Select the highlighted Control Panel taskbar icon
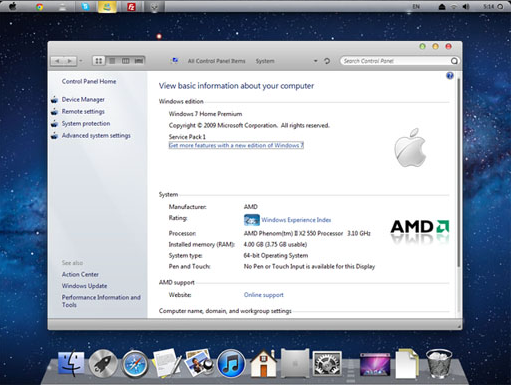The height and width of the screenshot is (385, 511). tap(107, 7)
